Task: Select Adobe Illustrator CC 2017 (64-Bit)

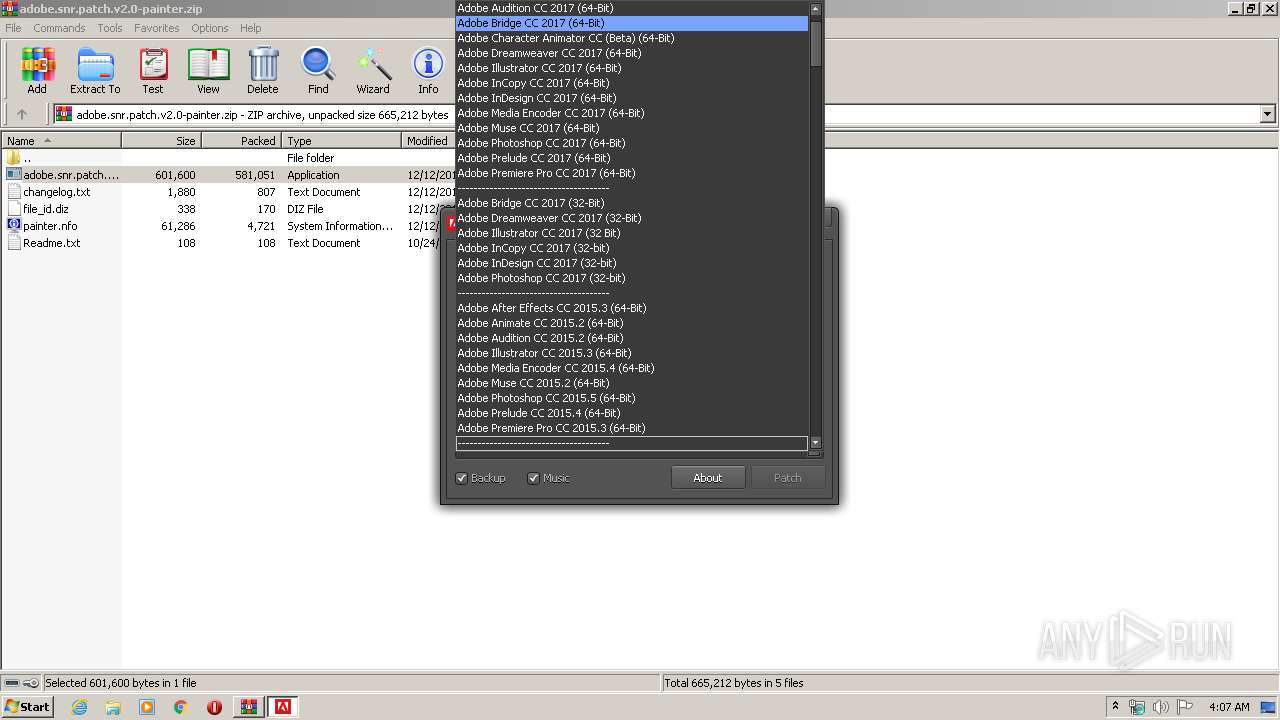Action: [x=632, y=68]
